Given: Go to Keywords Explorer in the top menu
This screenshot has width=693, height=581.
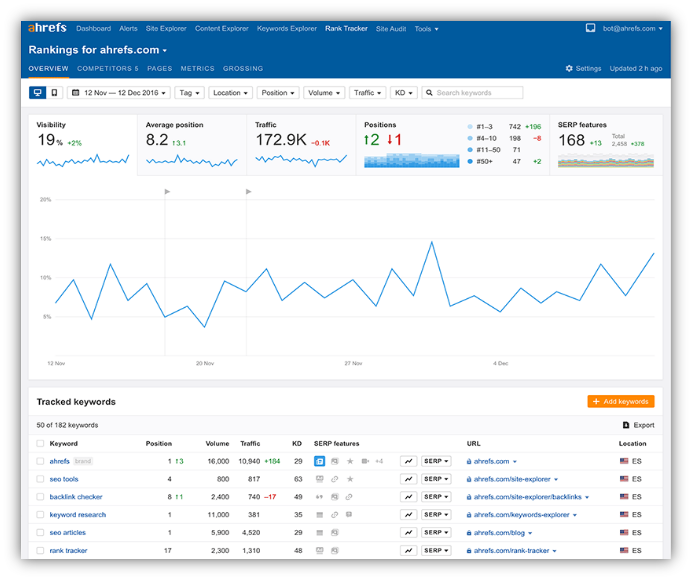Looking at the screenshot, I should (287, 29).
